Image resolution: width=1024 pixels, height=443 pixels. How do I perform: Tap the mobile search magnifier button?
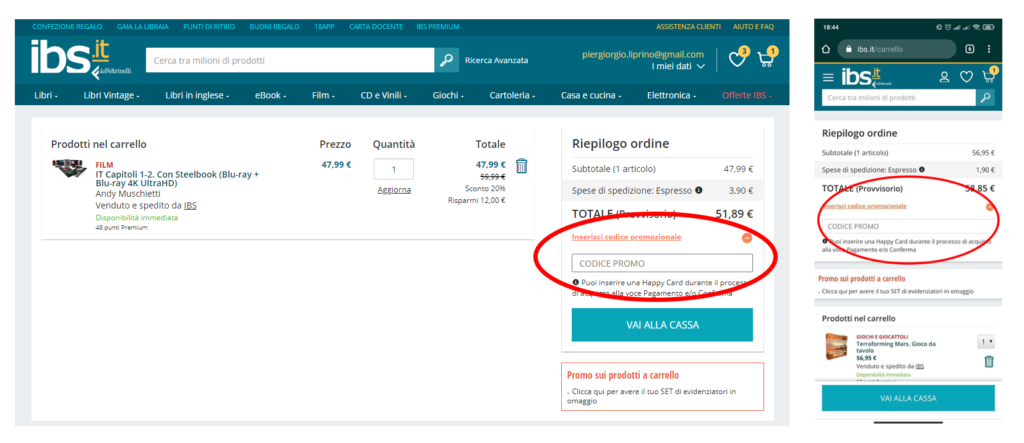click(985, 98)
